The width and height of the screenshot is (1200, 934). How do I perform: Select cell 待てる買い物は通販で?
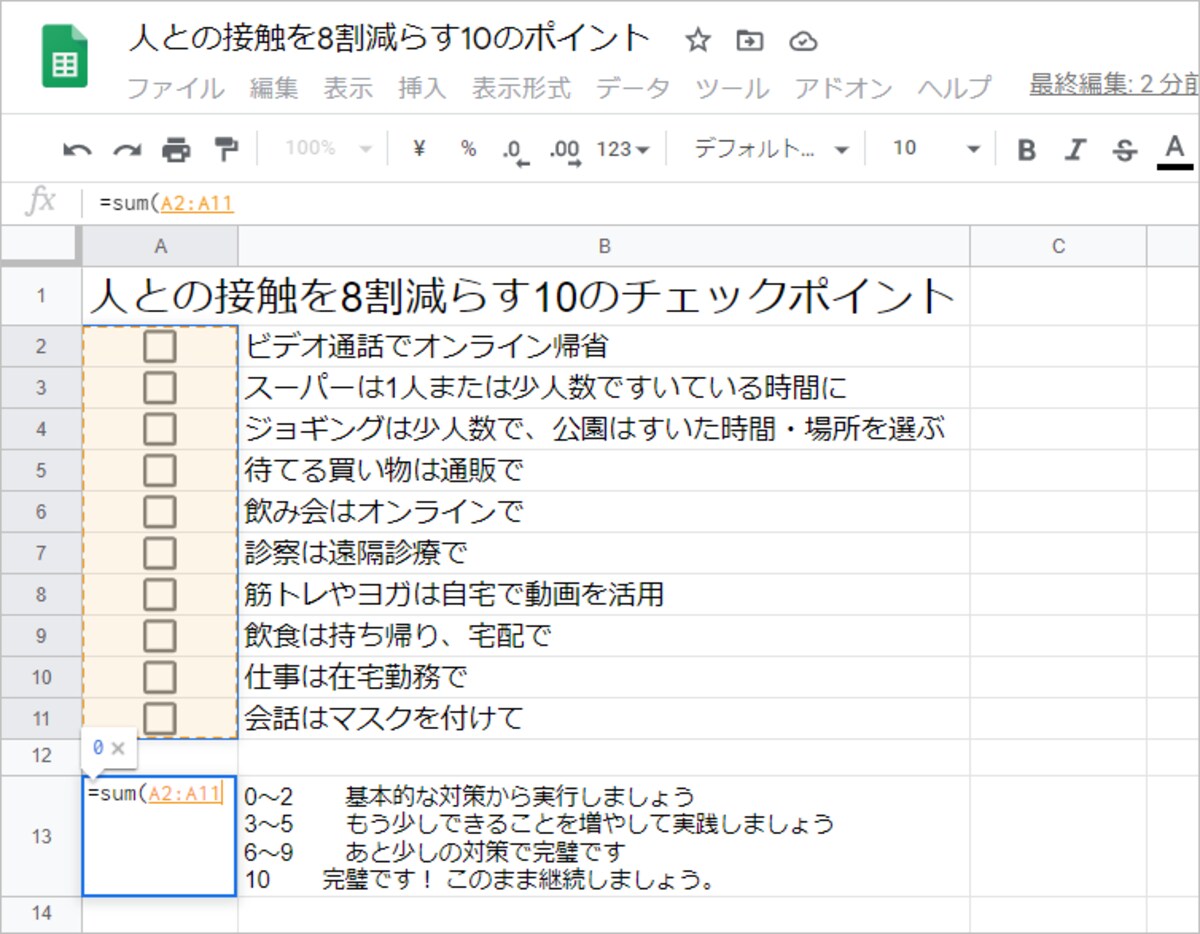(x=604, y=470)
